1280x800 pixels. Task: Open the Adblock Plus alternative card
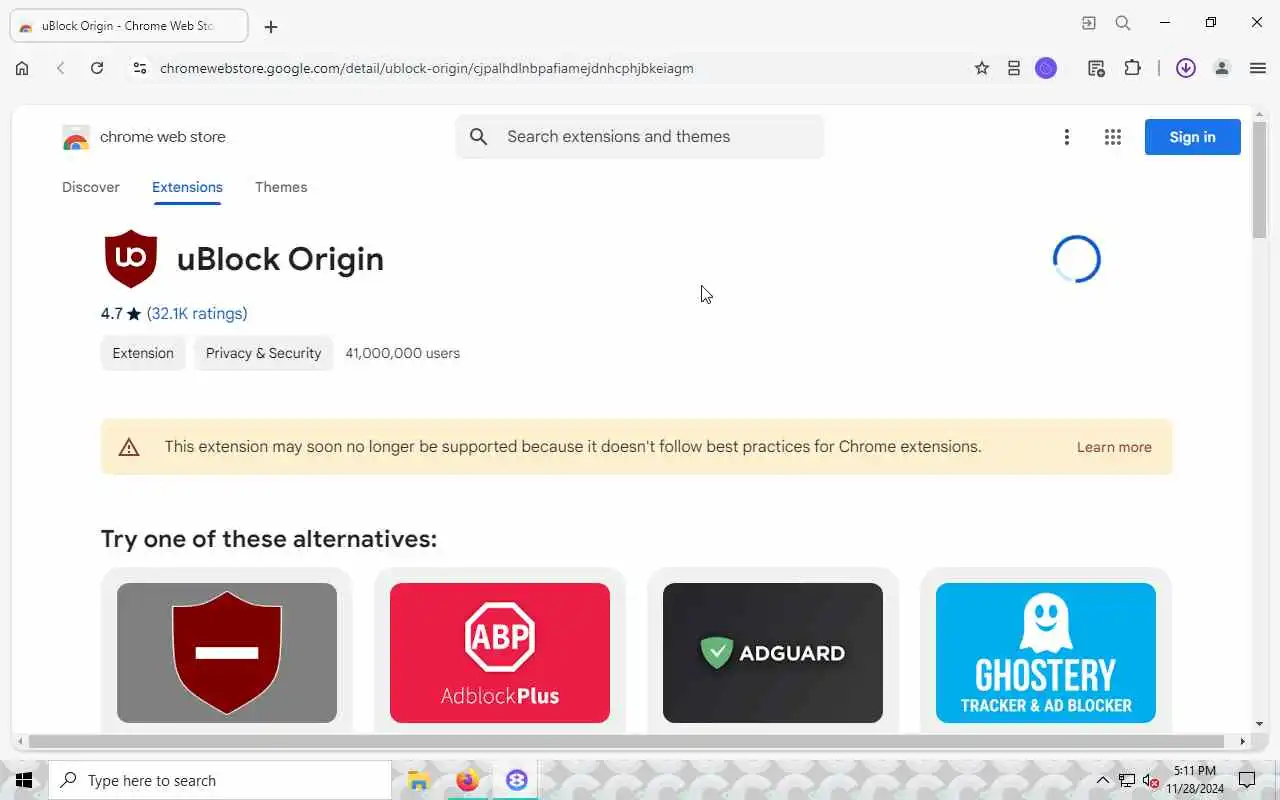500,653
